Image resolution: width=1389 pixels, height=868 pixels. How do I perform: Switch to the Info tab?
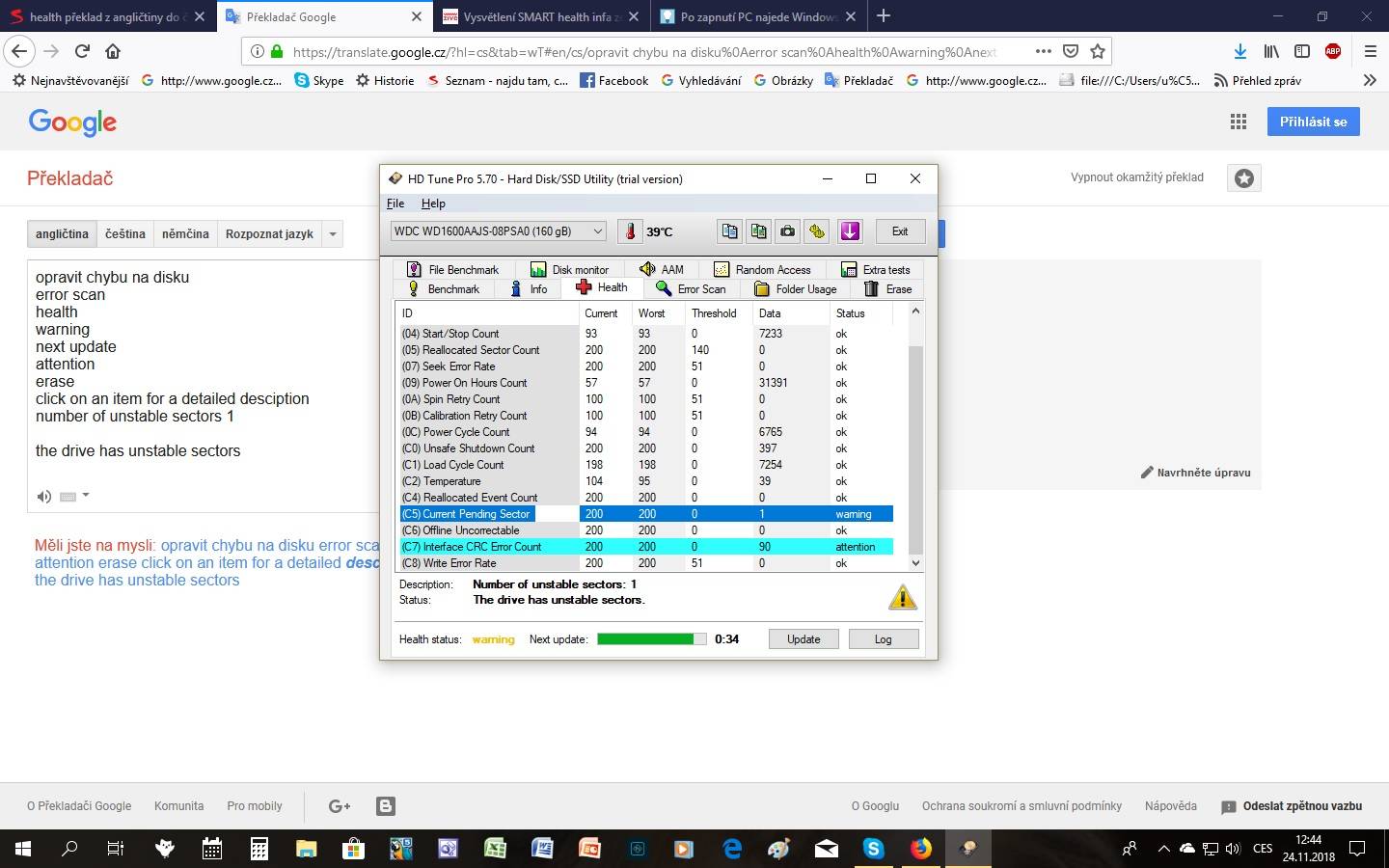[529, 289]
